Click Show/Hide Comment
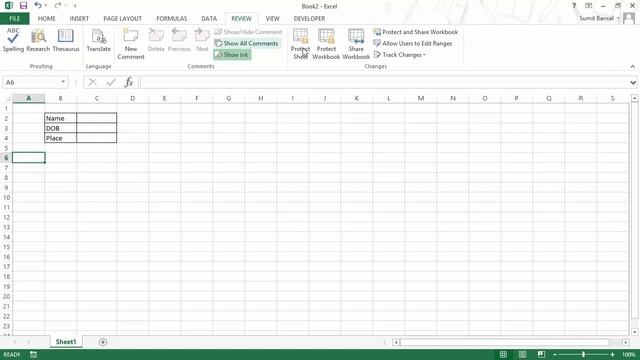Viewport: 640px width, 360px height. pos(248,32)
